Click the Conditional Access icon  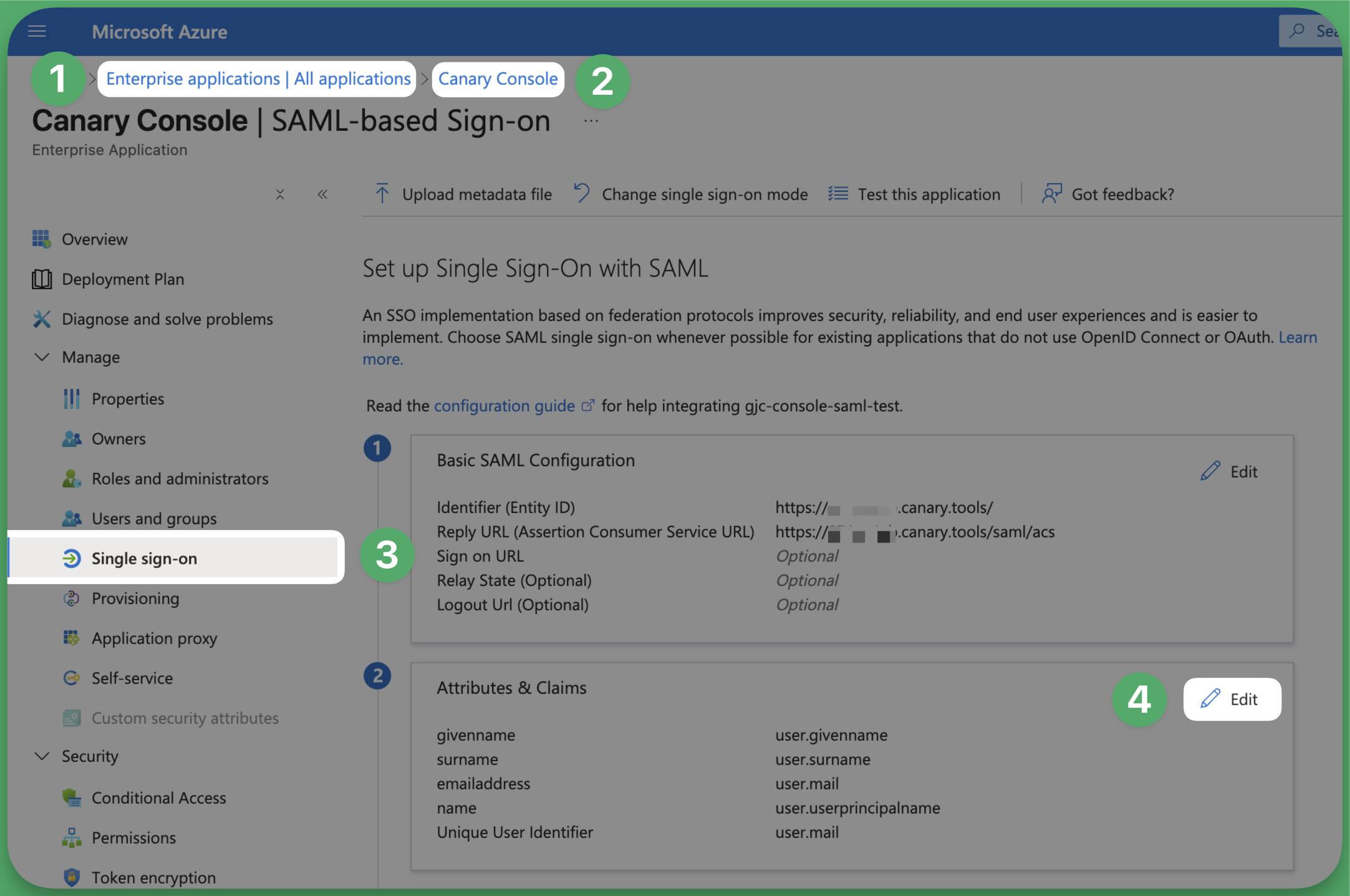(72, 797)
